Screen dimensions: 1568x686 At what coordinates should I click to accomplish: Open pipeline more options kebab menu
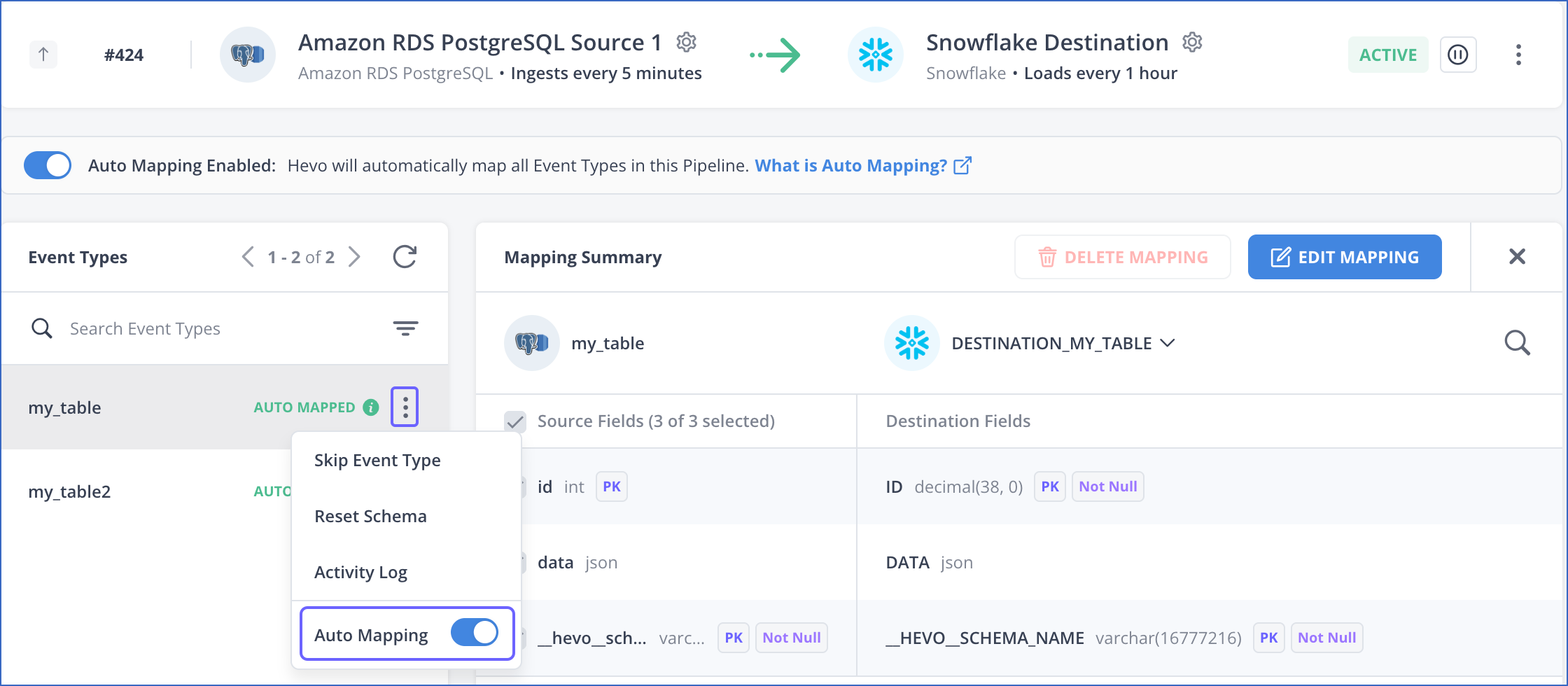click(1518, 55)
